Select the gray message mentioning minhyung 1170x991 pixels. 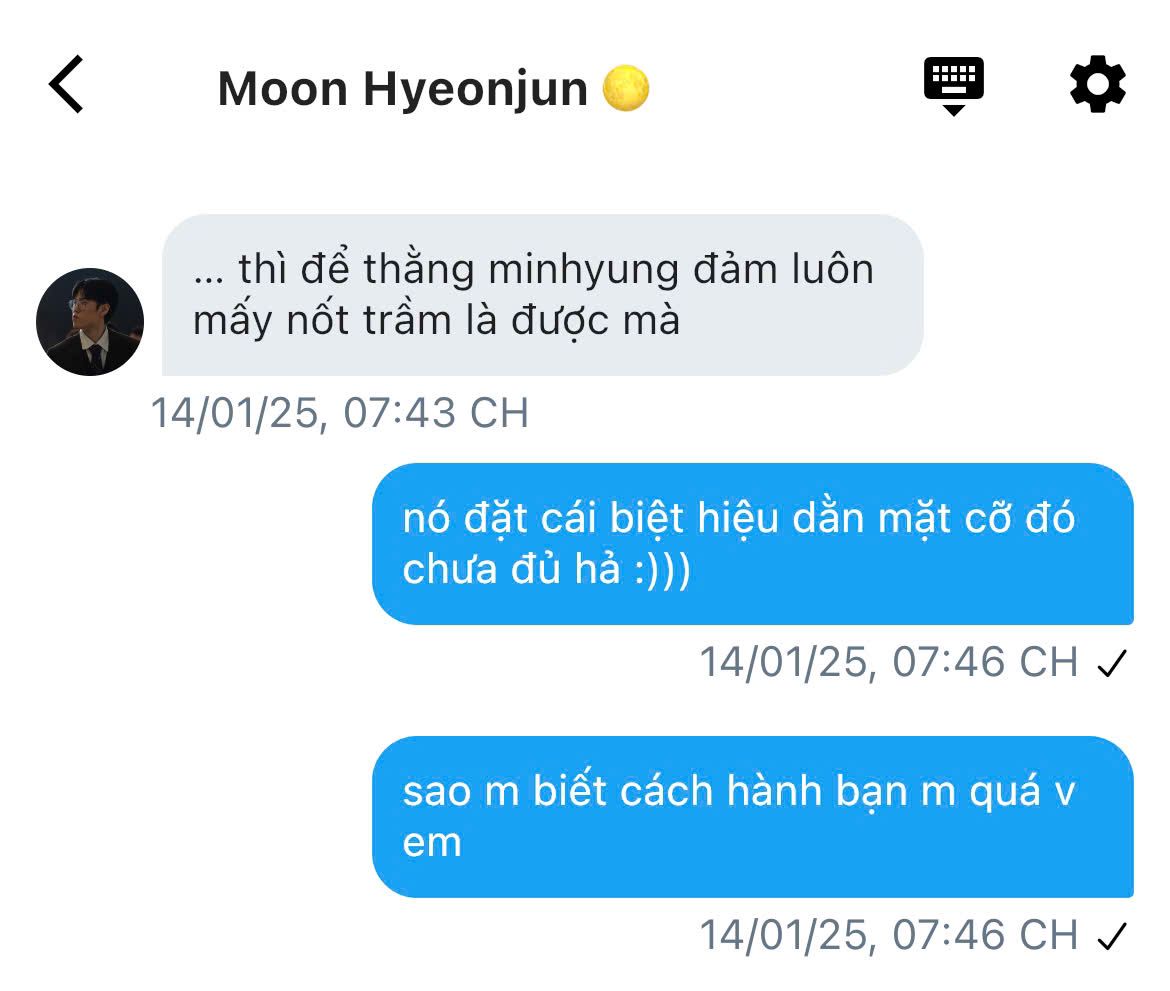point(542,295)
